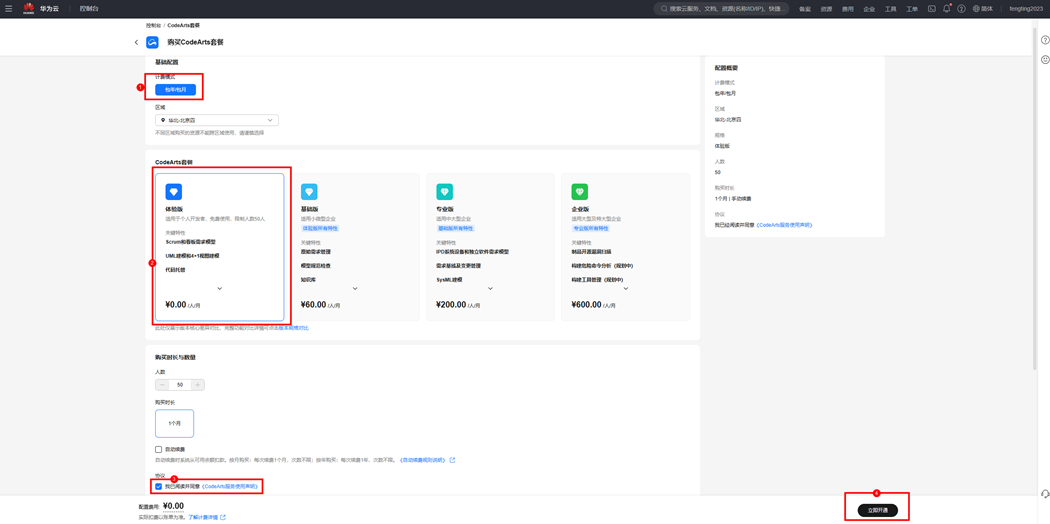1050x524 pixels.
Task: Click the 体验版所有特性 tag in 基础版
Action: click(x=320, y=228)
